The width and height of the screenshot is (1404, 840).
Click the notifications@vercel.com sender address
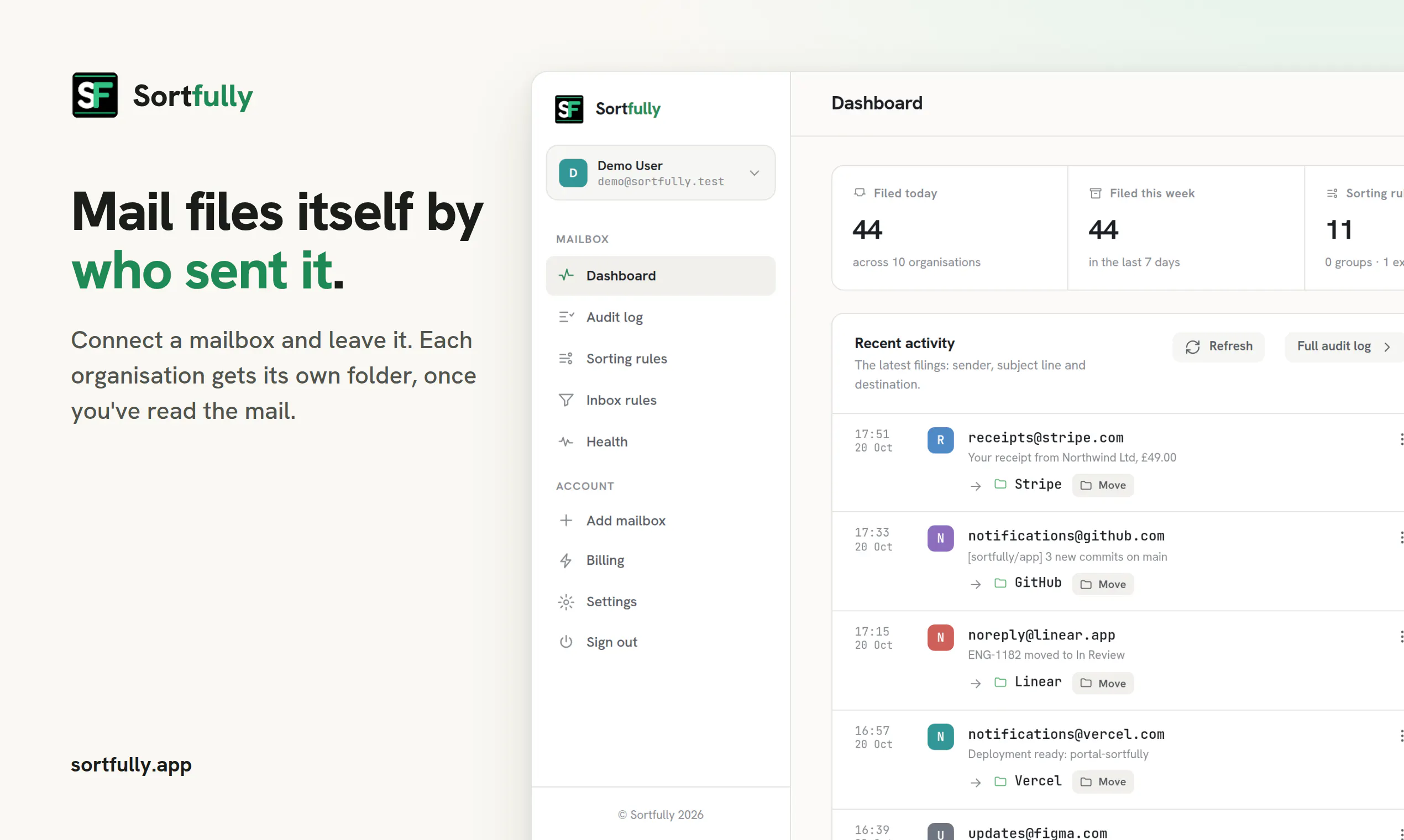(1066, 734)
